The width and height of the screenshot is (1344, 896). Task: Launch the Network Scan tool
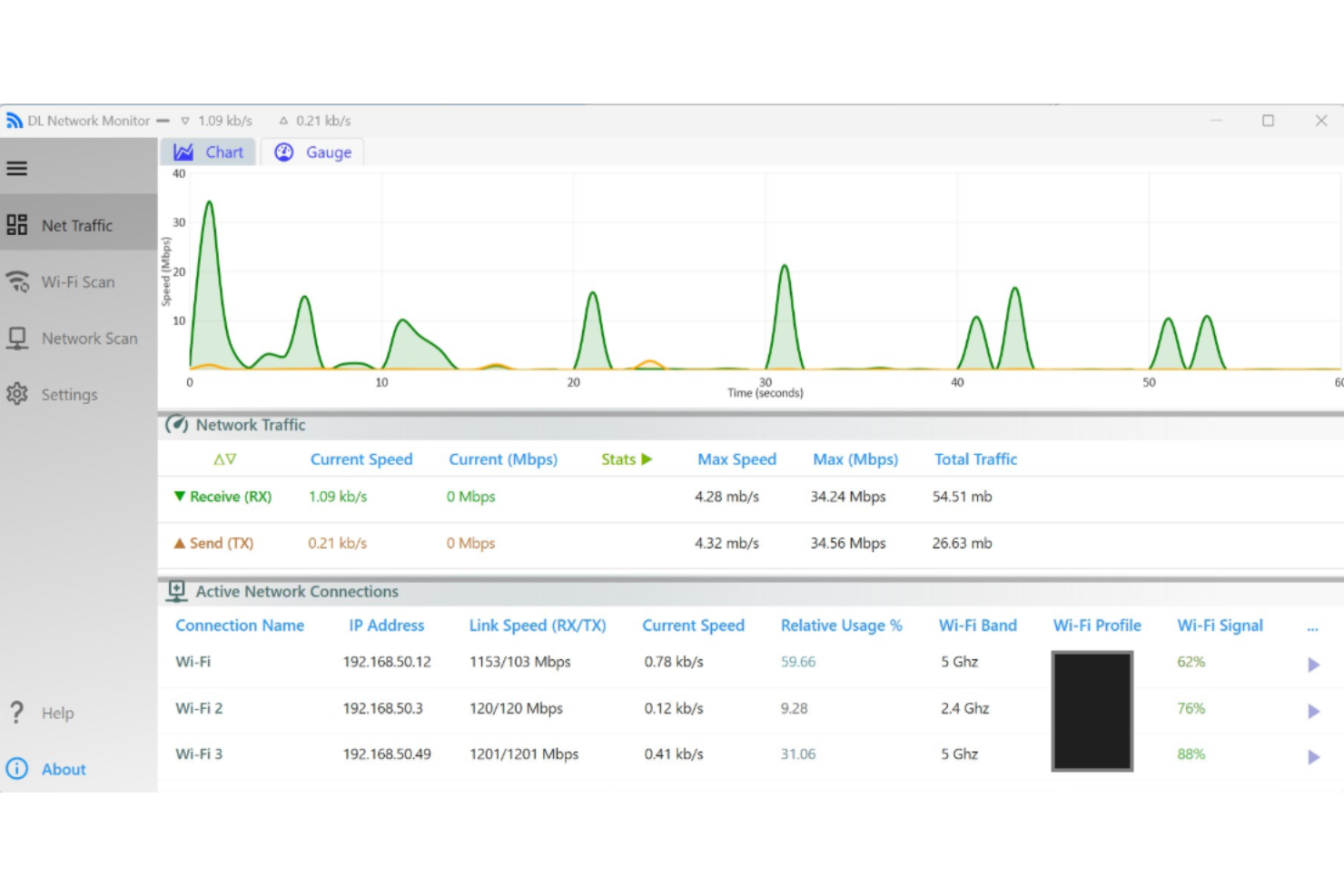(x=89, y=338)
